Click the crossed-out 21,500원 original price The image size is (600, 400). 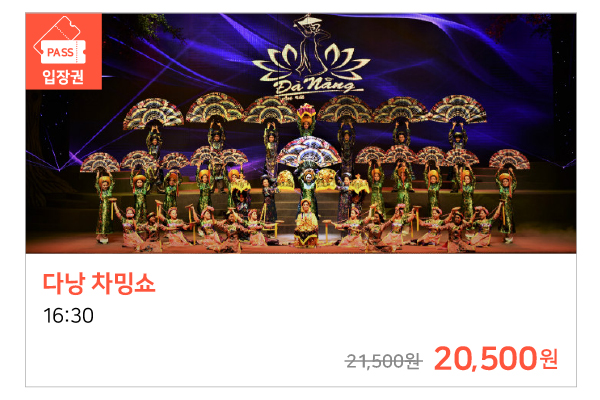click(384, 361)
